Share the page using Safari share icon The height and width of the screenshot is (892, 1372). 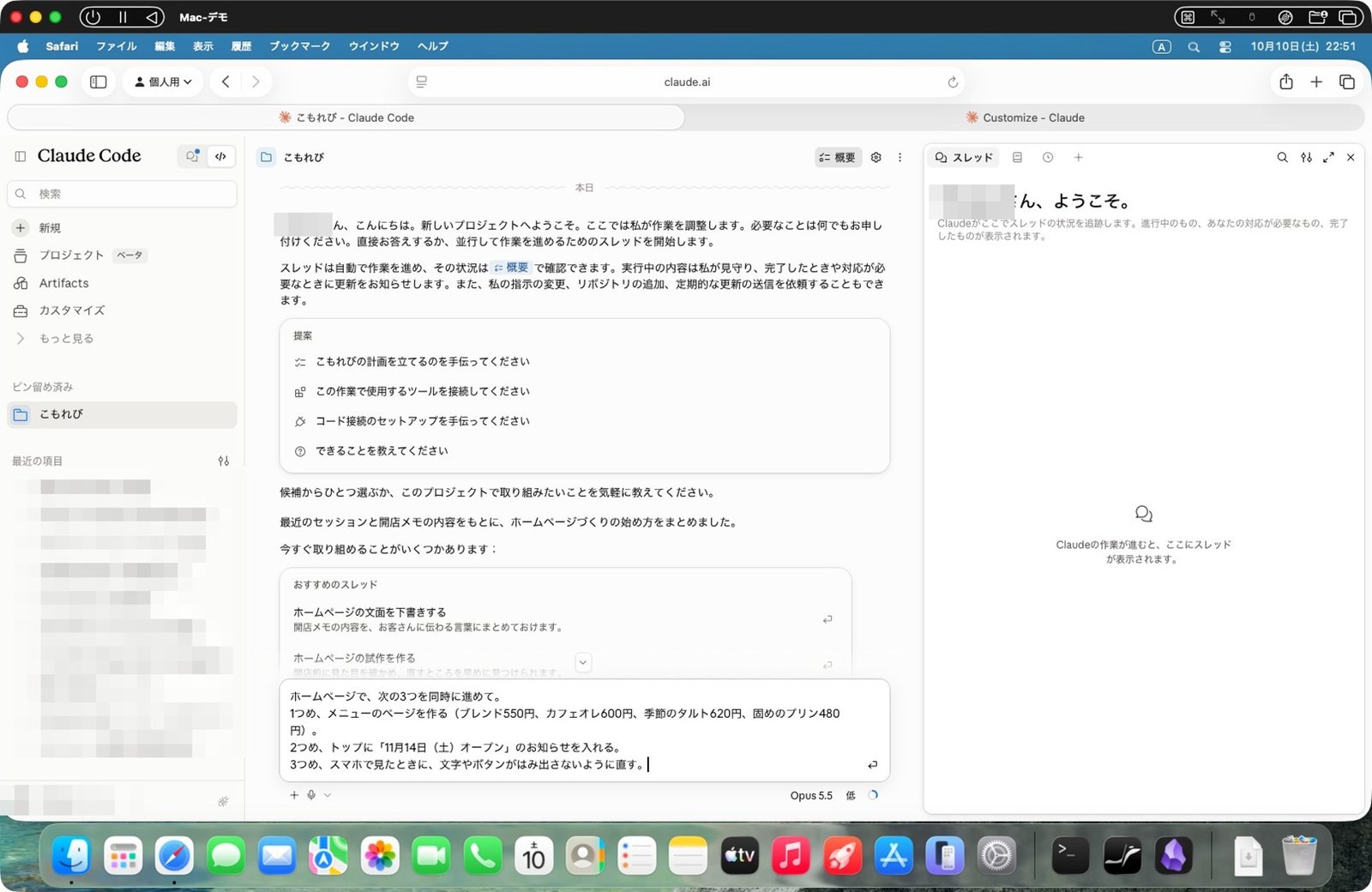1285,81
